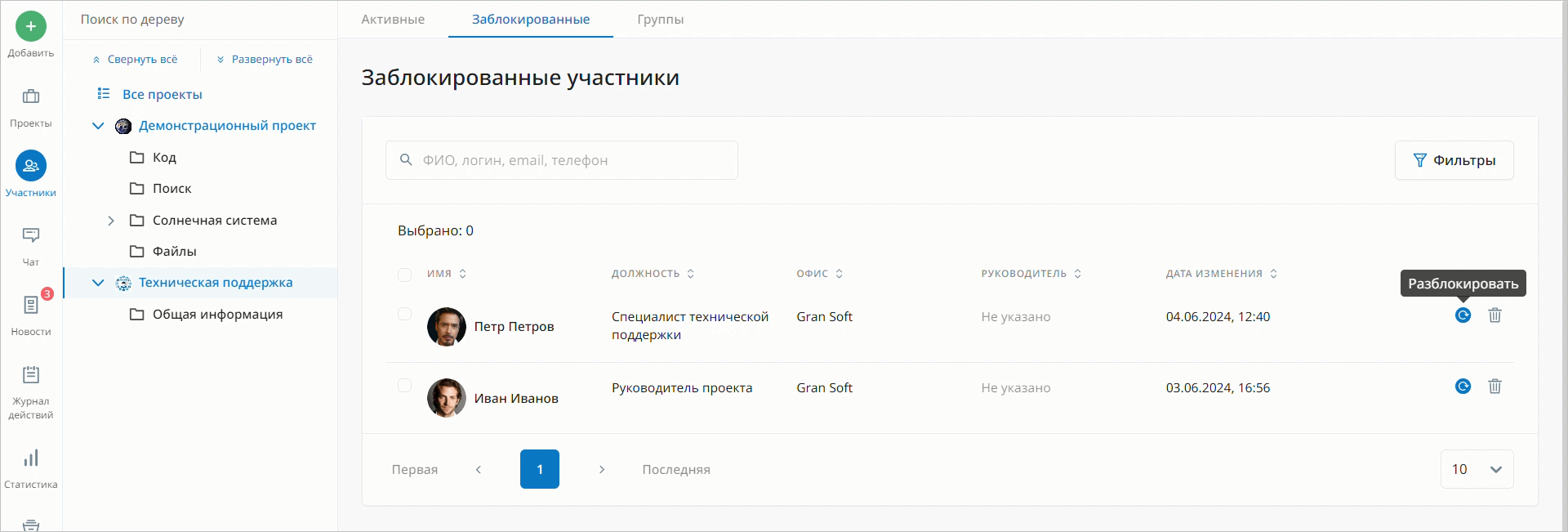Collapse the Техническая поддержка tree node
The height and width of the screenshot is (532, 1568).
point(98,283)
